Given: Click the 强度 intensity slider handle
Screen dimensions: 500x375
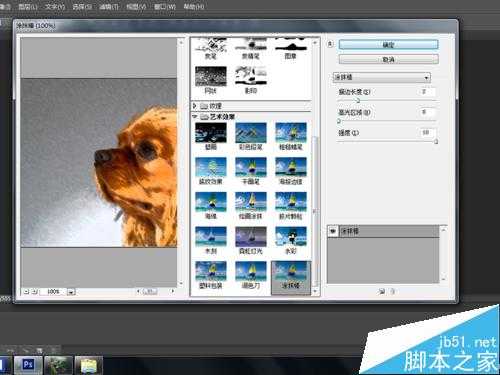Looking at the screenshot, I should [436, 142].
